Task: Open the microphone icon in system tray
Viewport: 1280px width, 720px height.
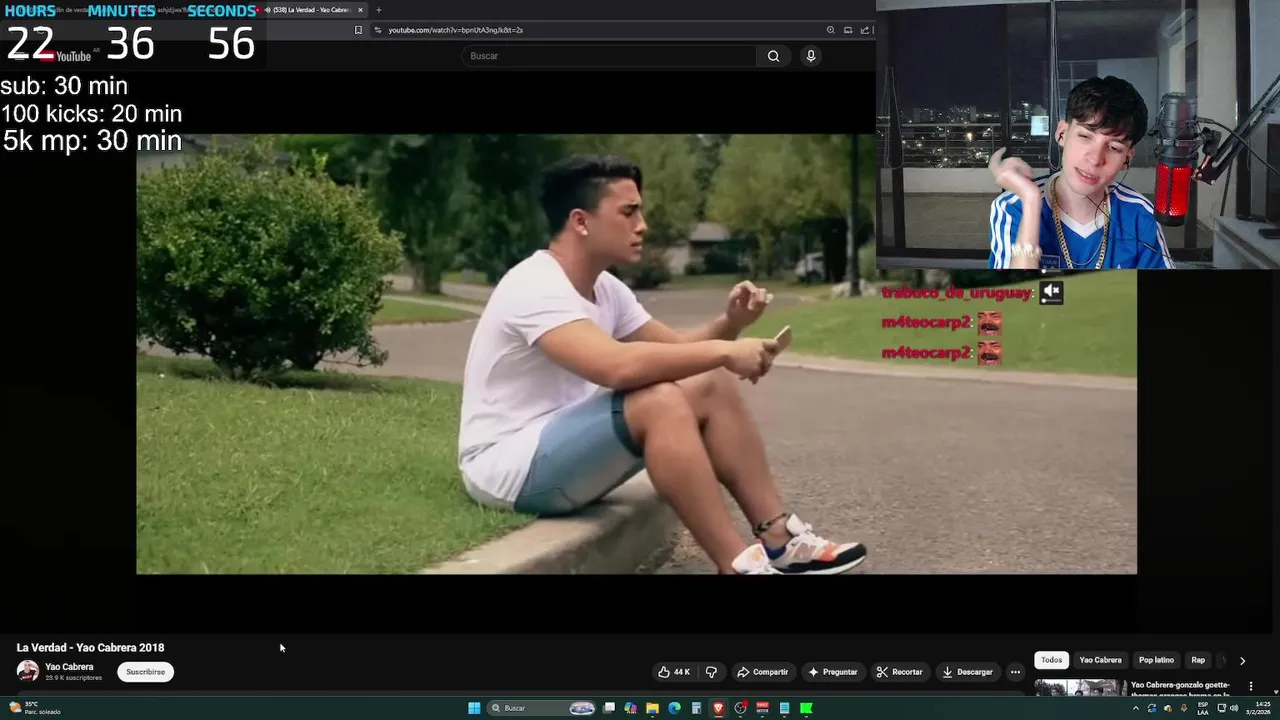Action: [x=1184, y=708]
